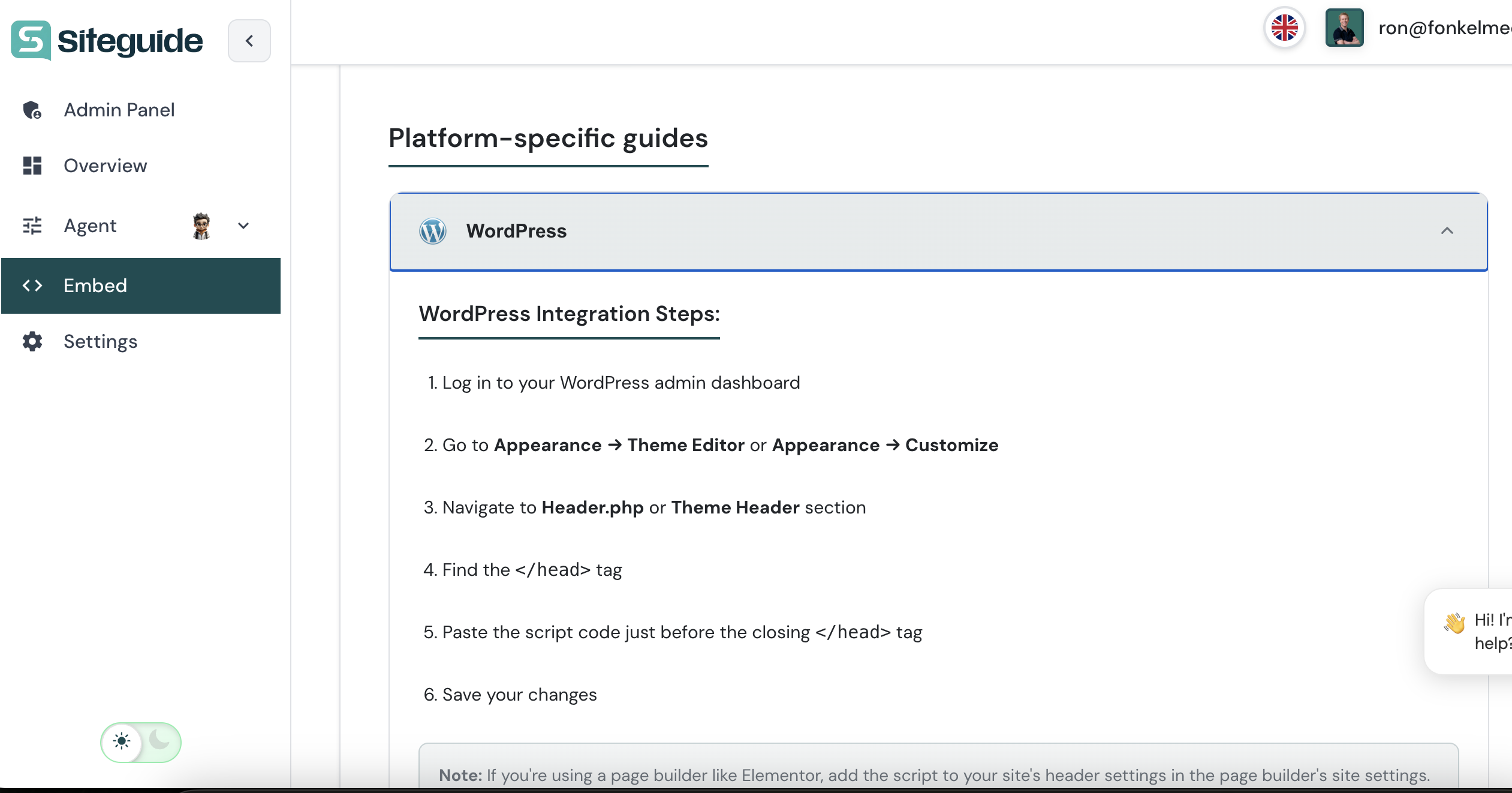This screenshot has height=793, width=1512.
Task: Select the Agent sliders icon
Action: click(32, 226)
